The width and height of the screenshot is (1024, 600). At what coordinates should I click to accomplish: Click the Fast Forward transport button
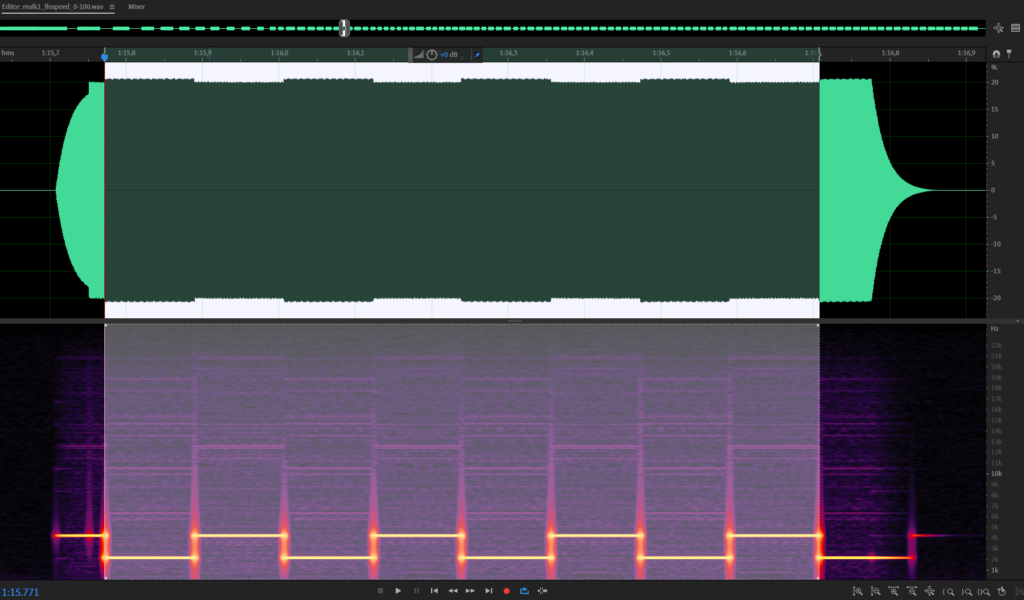coord(470,591)
